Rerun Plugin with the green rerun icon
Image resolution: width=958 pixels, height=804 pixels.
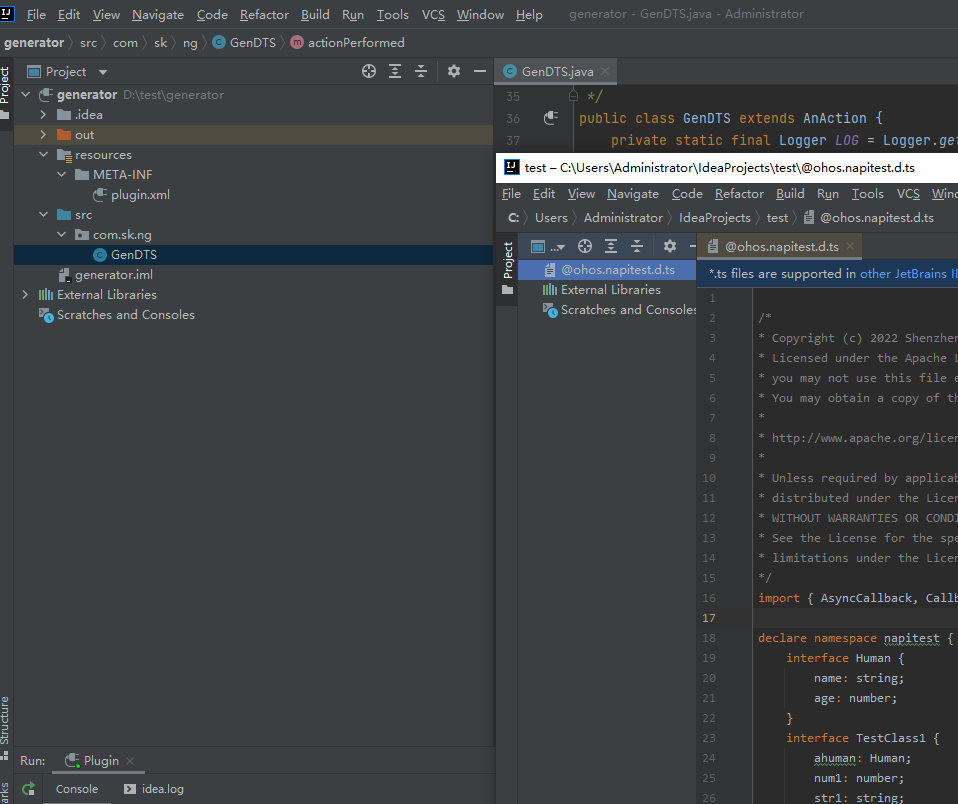click(x=28, y=789)
